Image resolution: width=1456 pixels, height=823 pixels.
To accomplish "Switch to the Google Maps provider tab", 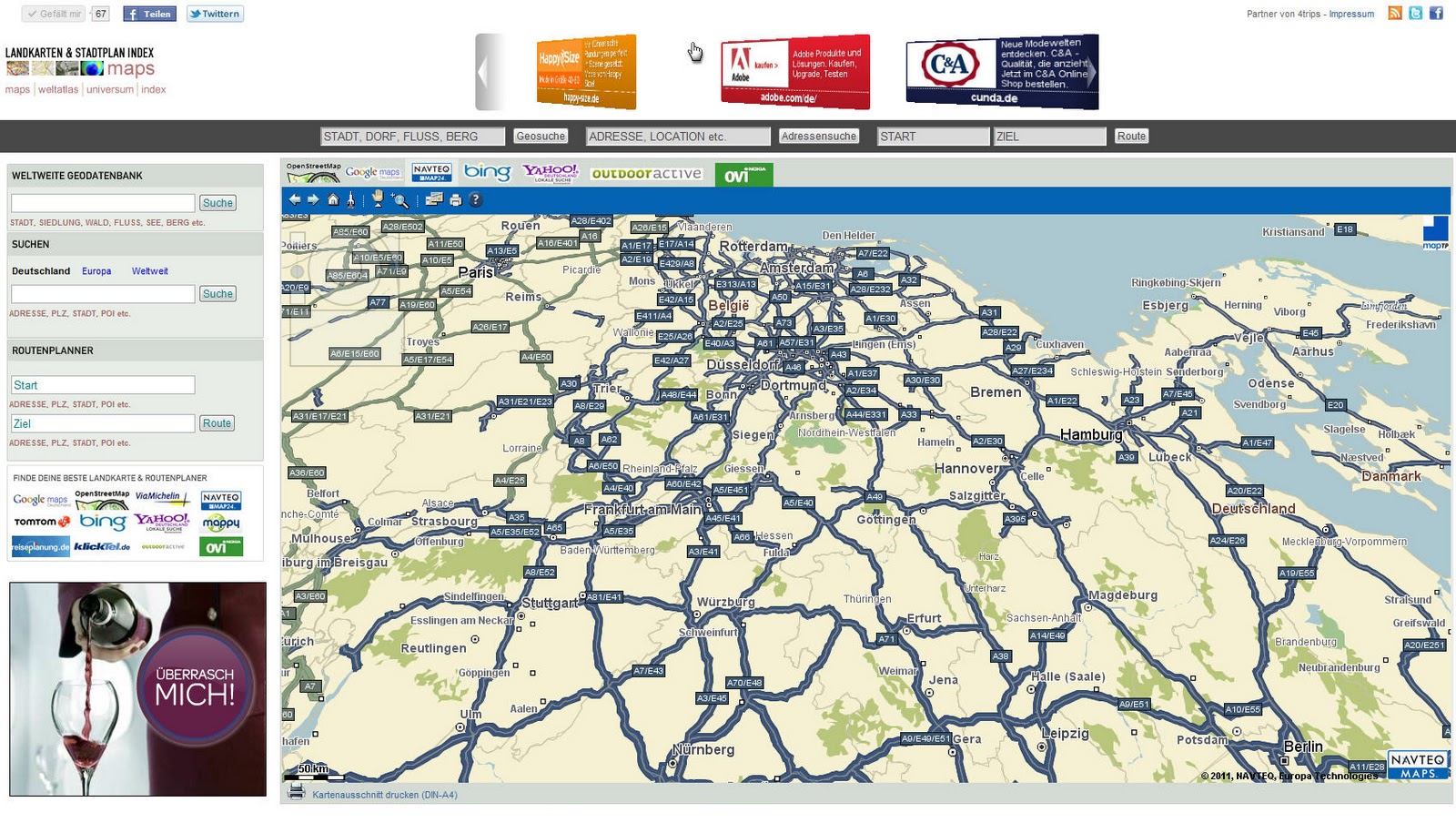I will click(x=374, y=172).
